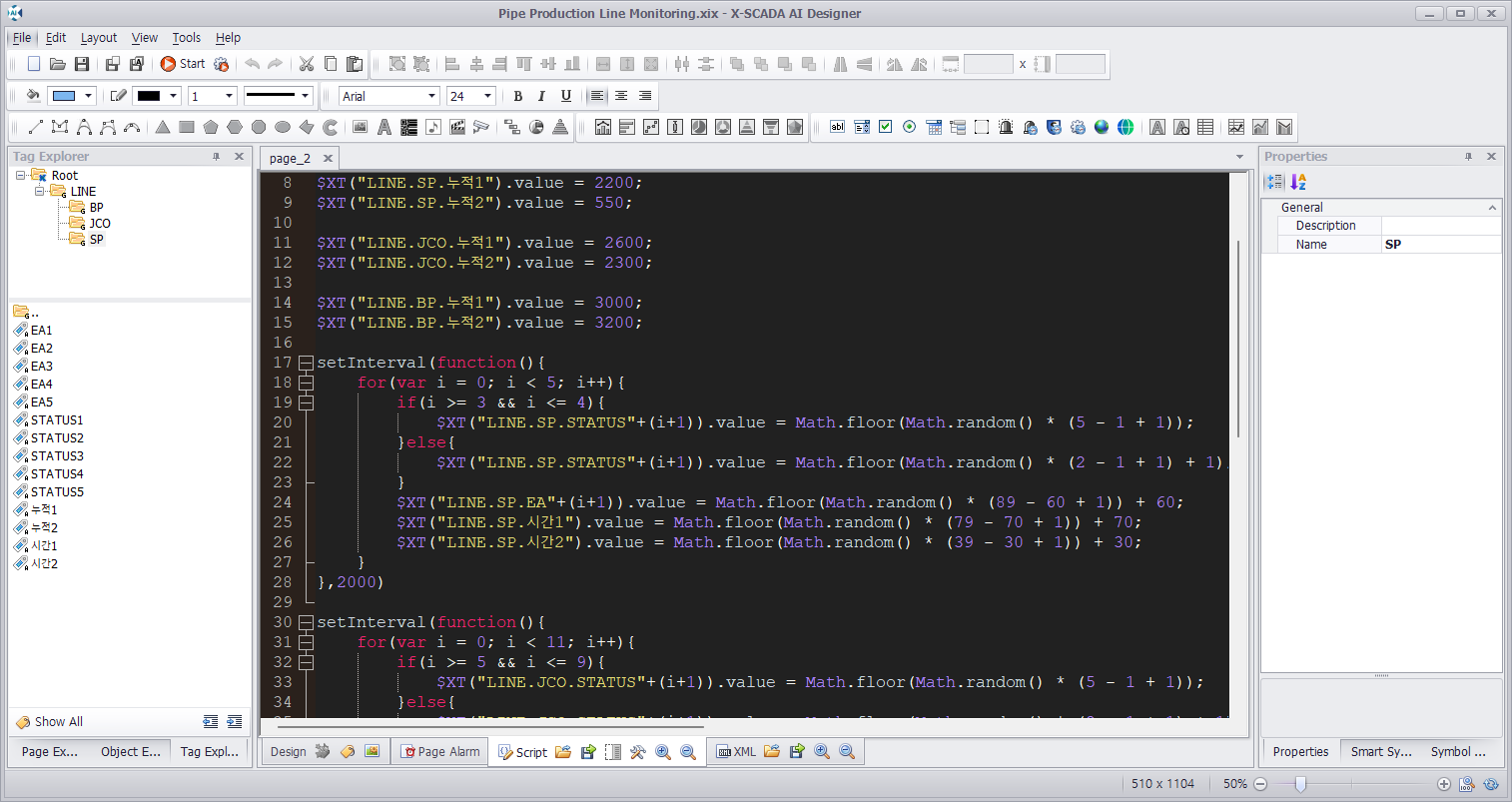Viewport: 1512px width, 802px height.
Task: Open the line style dropdown
Action: pyautogui.click(x=305, y=96)
